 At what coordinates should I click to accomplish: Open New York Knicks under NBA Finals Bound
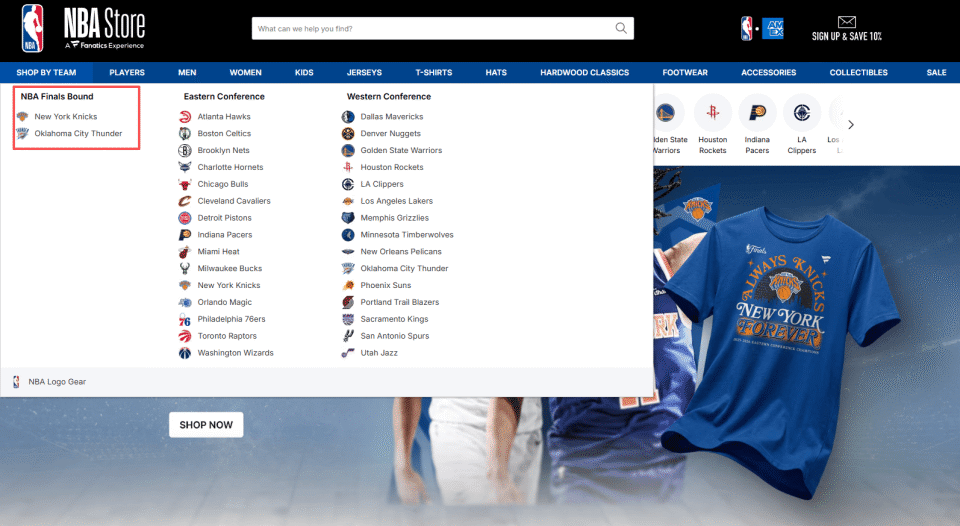[x=66, y=116]
